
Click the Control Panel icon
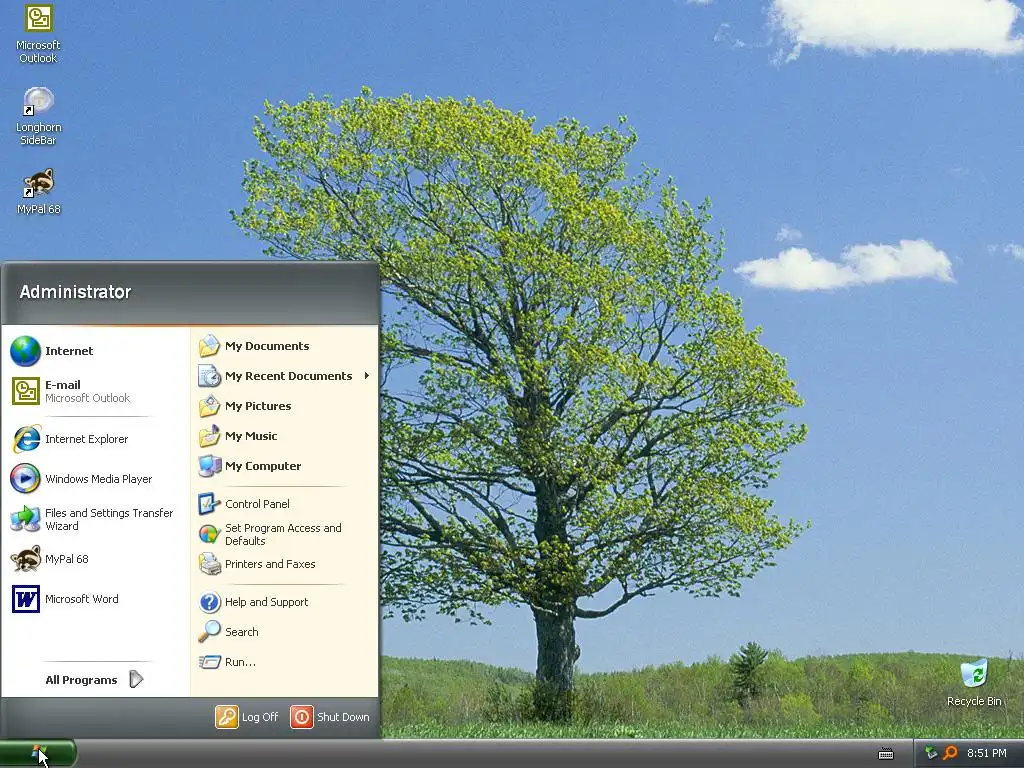point(209,504)
